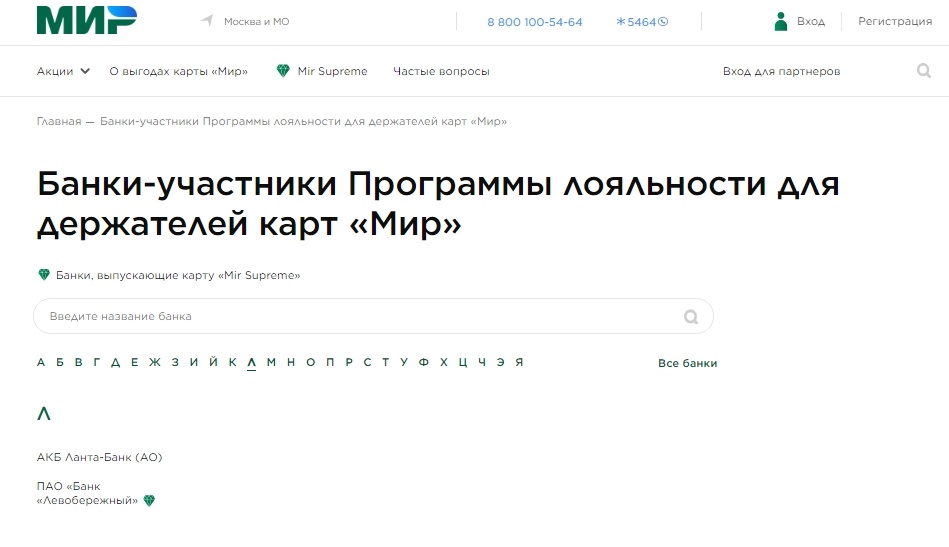Image resolution: width=949 pixels, height=547 pixels.
Task: Filter banks by letter С
Action: (x=367, y=362)
